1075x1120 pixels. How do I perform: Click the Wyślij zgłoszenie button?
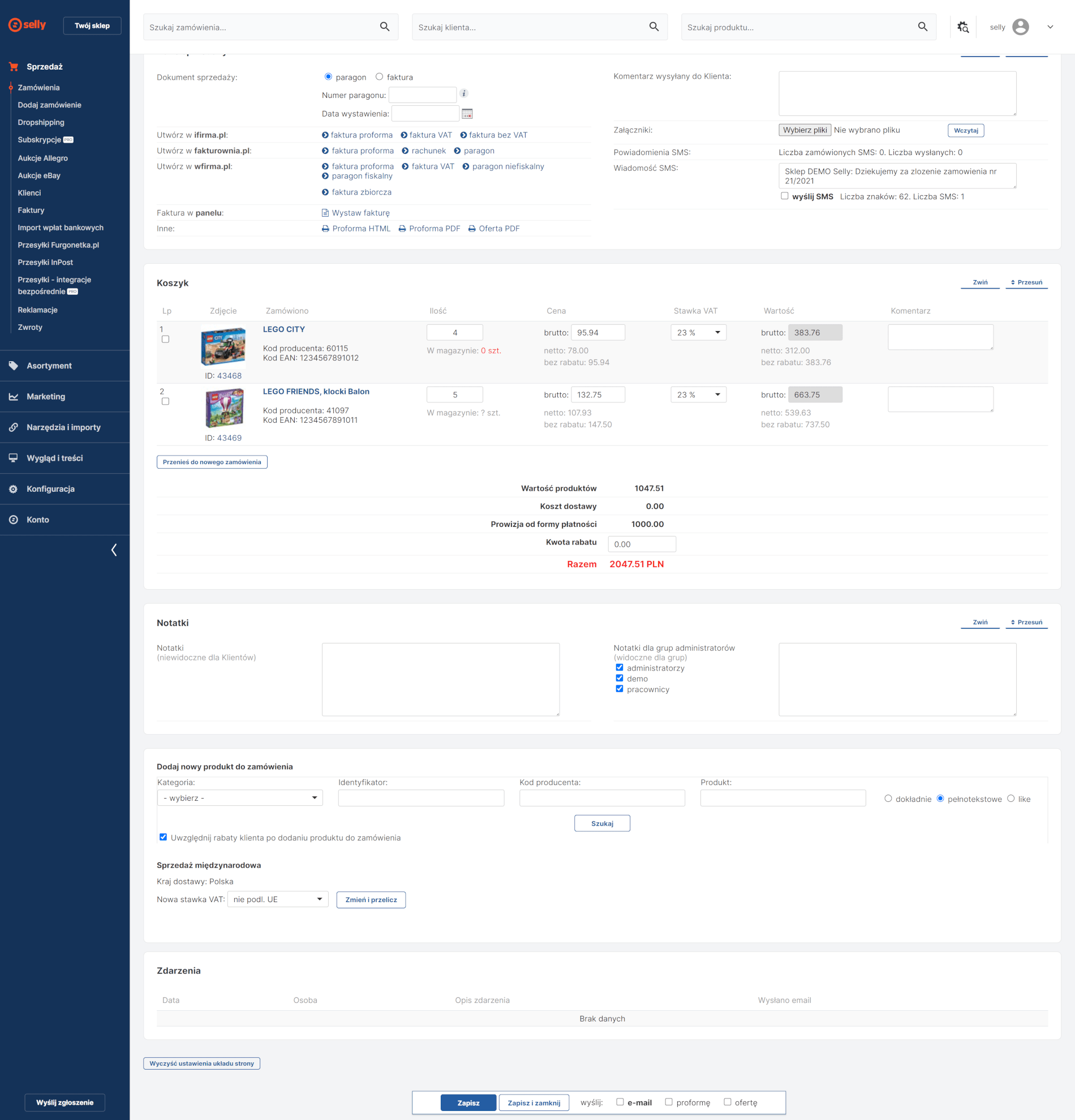(x=65, y=1102)
